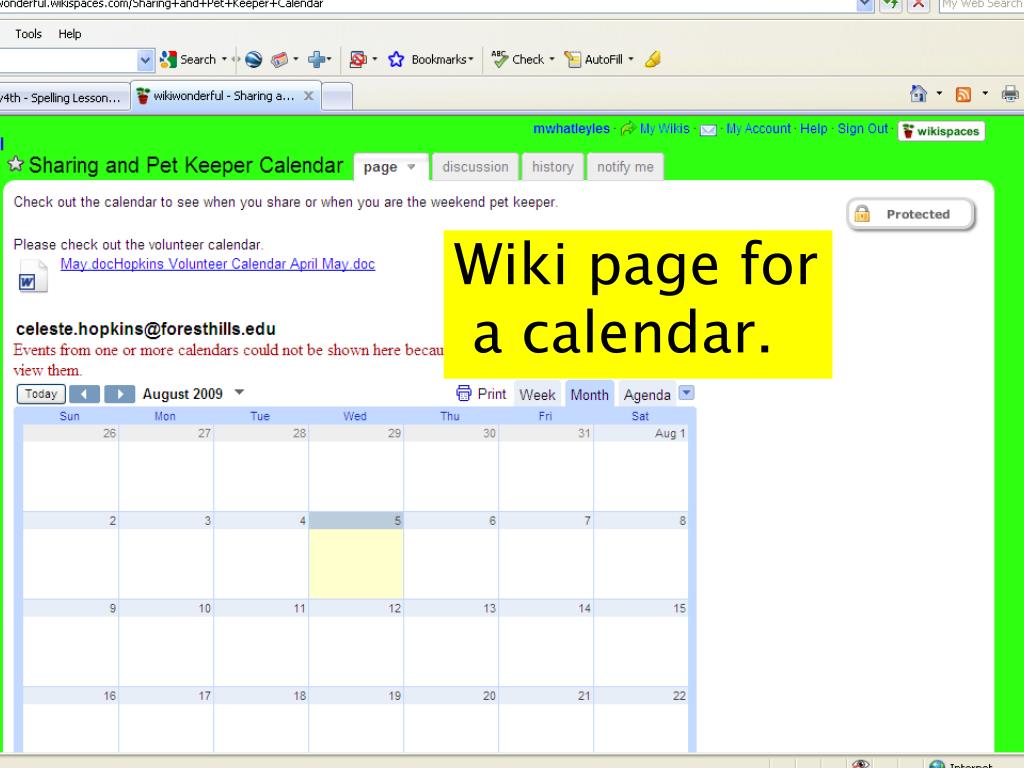This screenshot has width=1024, height=768.
Task: Open the Check button dropdown arrow
Action: pos(552,59)
